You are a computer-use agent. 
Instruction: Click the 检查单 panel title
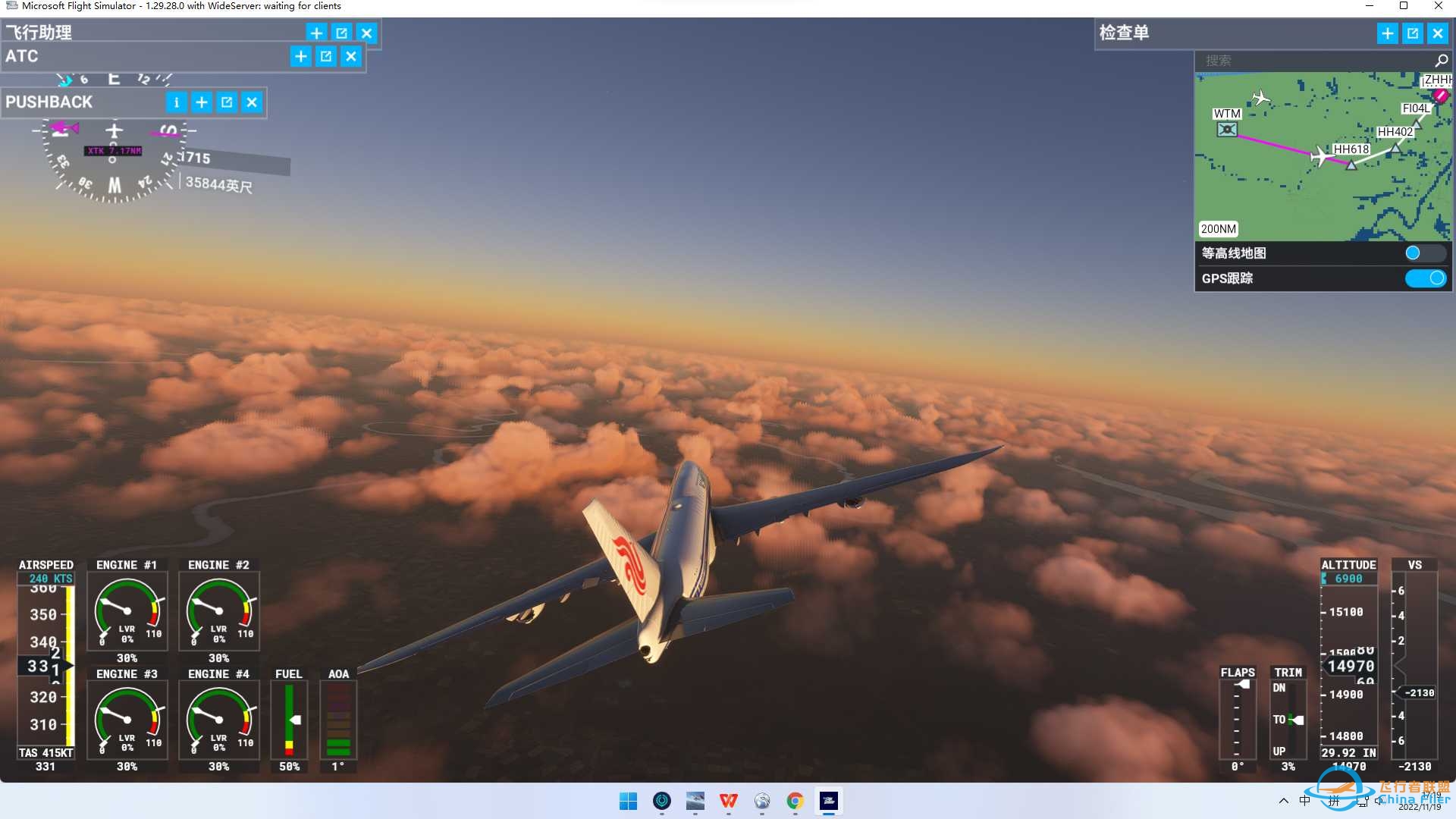pos(1124,33)
